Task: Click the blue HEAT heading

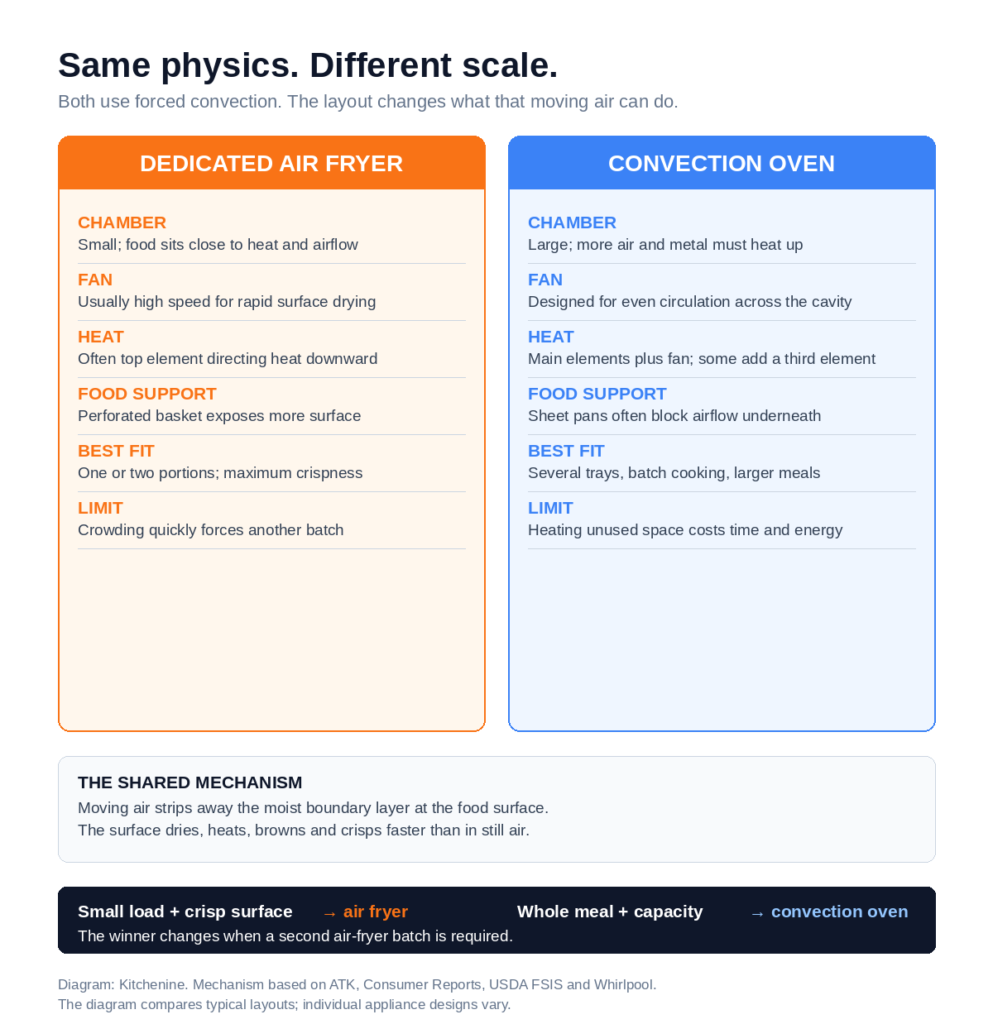Action: (x=551, y=337)
